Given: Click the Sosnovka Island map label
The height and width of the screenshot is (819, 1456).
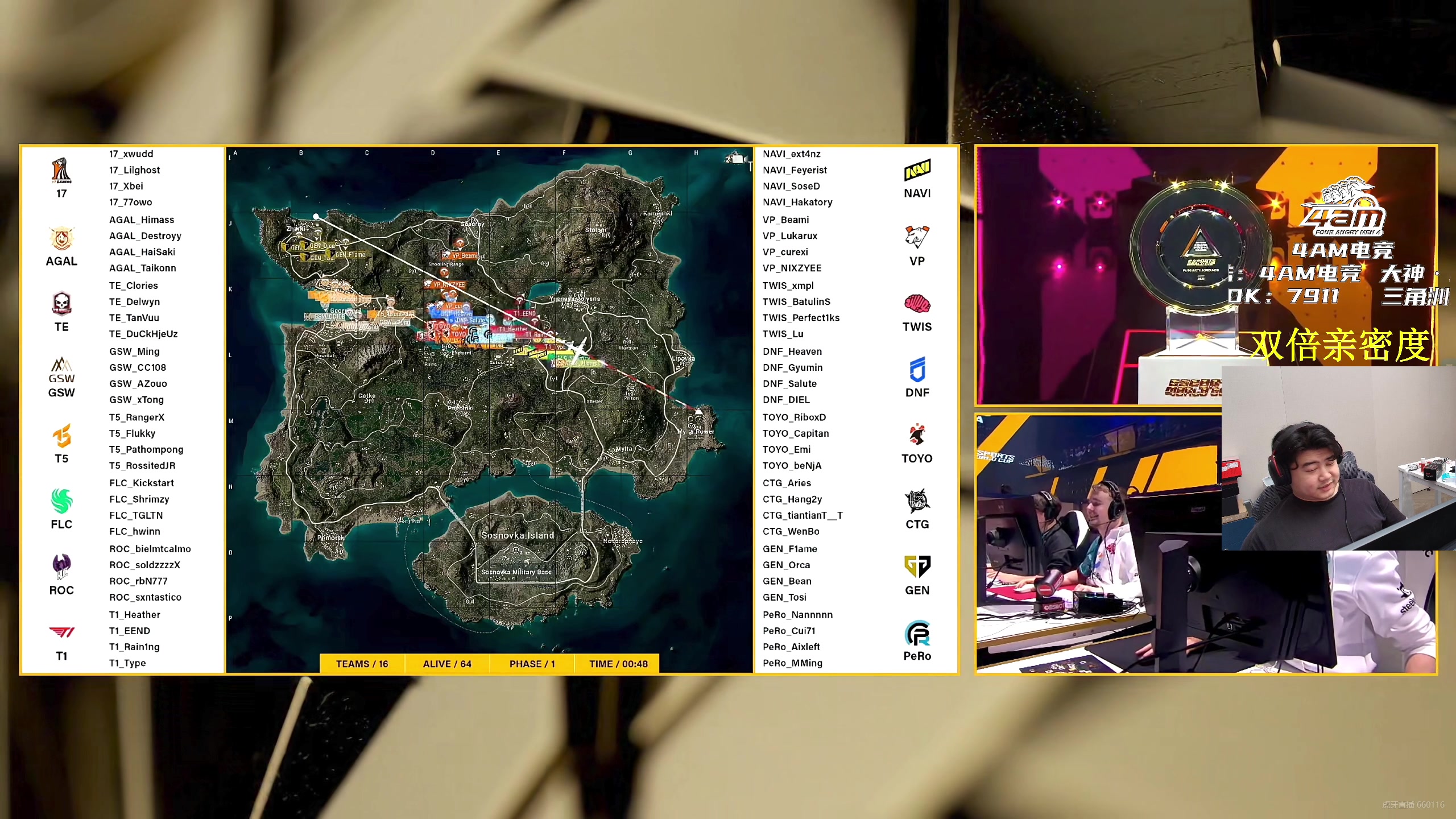Looking at the screenshot, I should [x=518, y=535].
